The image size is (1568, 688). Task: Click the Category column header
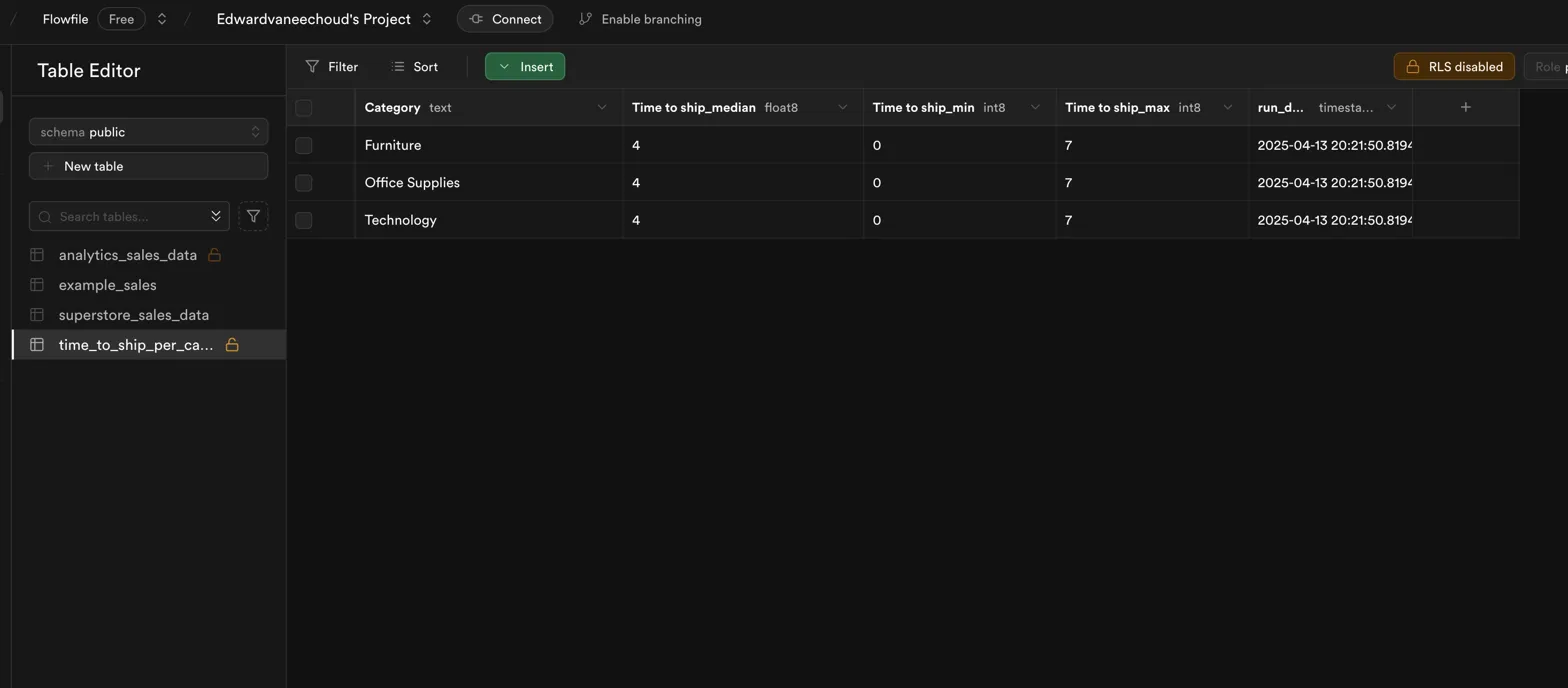(x=489, y=107)
